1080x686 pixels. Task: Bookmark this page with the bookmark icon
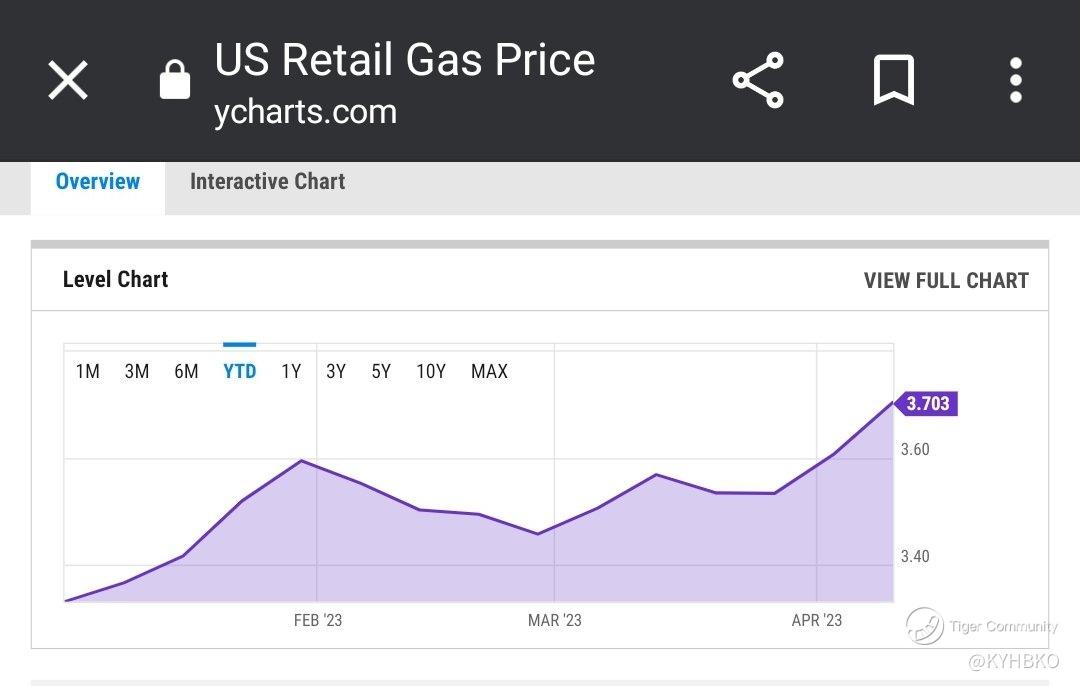[894, 80]
